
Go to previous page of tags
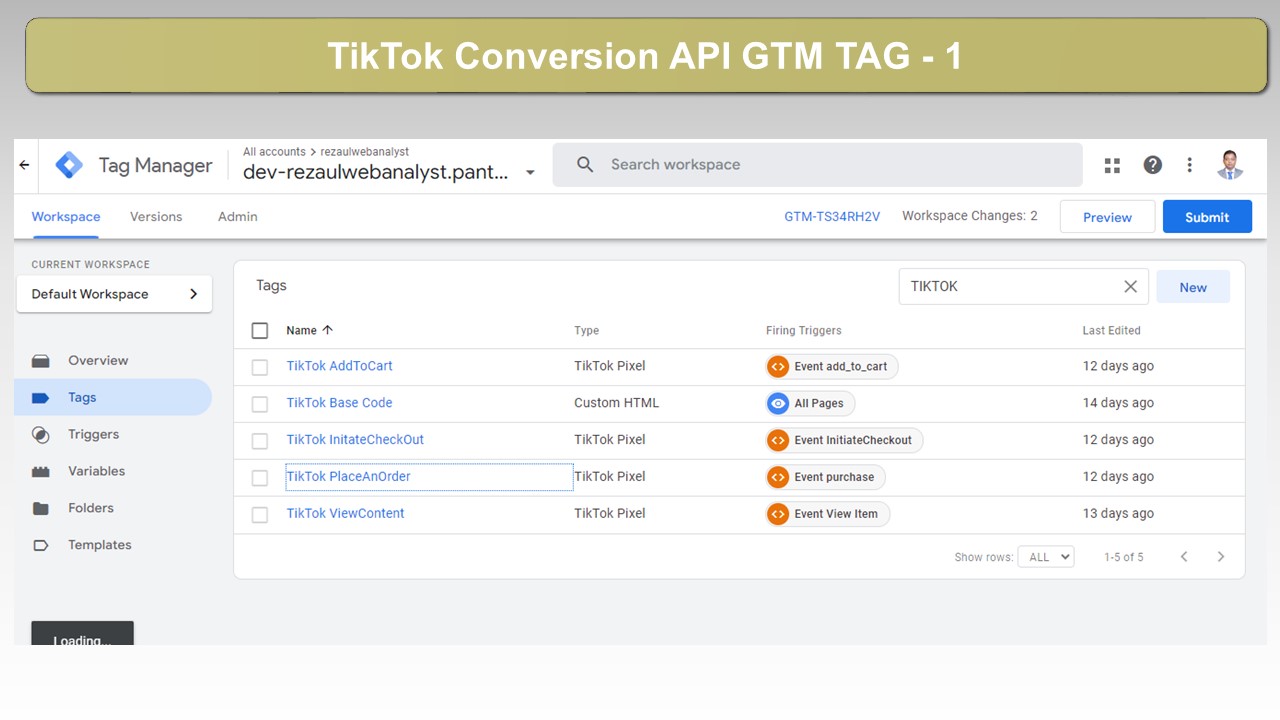click(x=1184, y=557)
